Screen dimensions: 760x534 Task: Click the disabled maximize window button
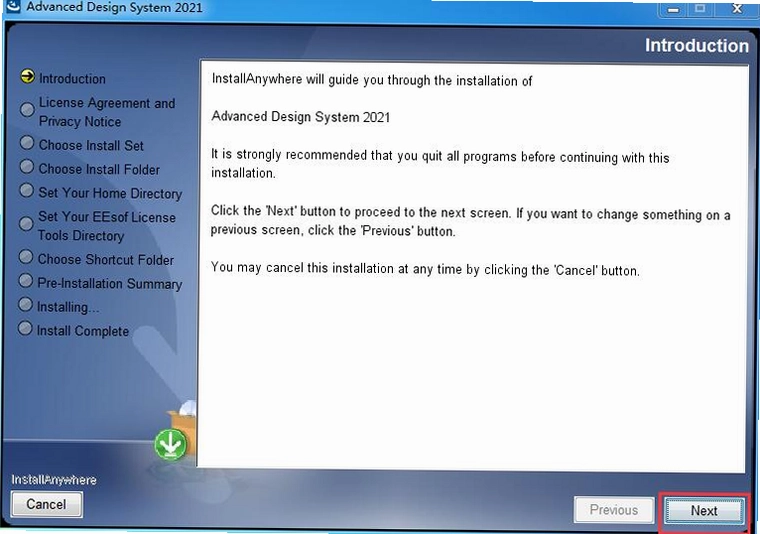click(700, 8)
